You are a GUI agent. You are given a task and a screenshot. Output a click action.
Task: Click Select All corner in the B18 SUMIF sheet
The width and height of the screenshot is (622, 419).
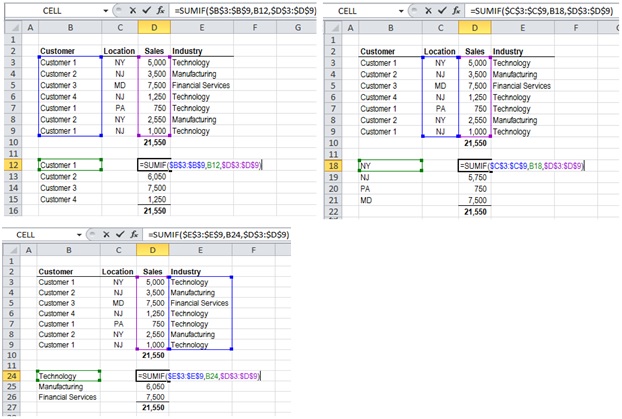pos(334,28)
